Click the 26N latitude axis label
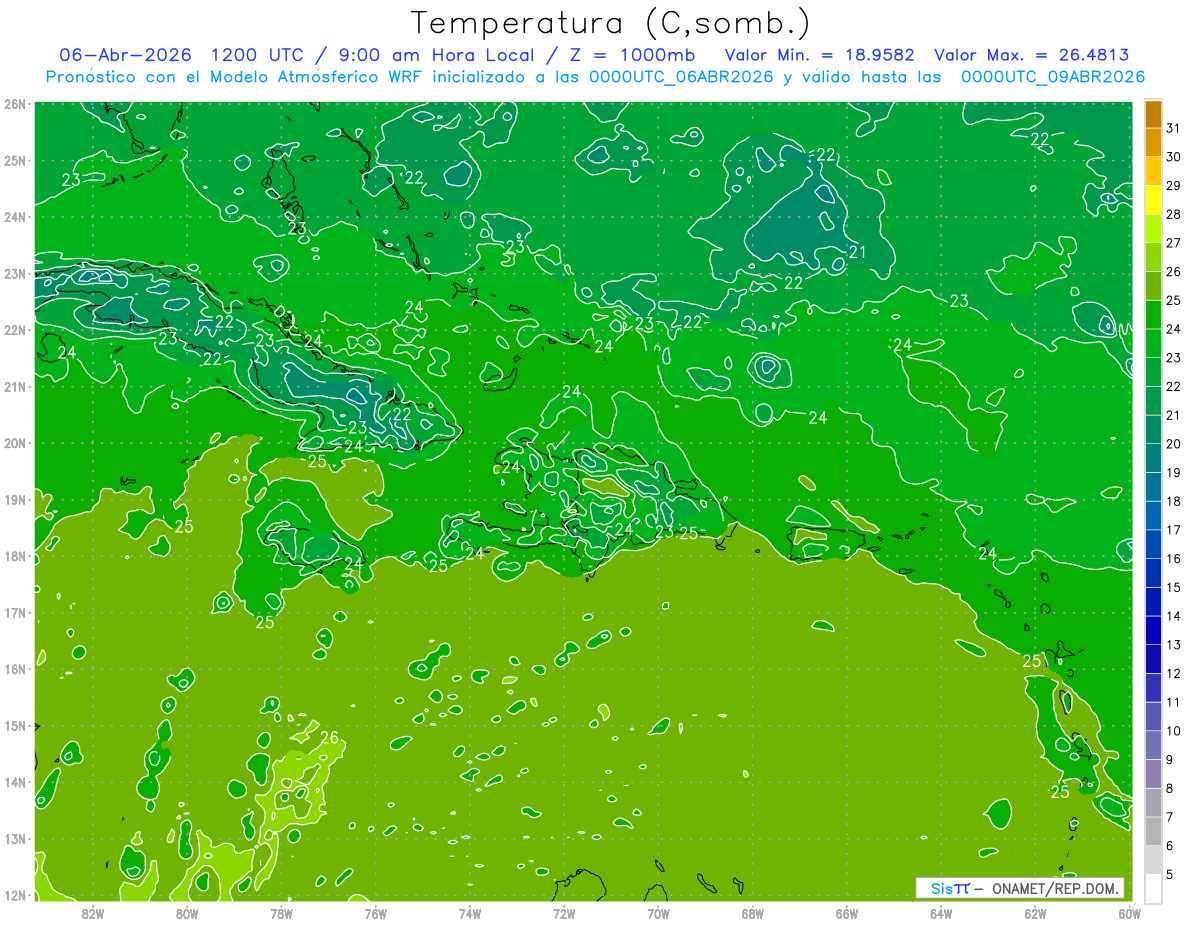This screenshot has width=1200, height=927. coord(14,104)
